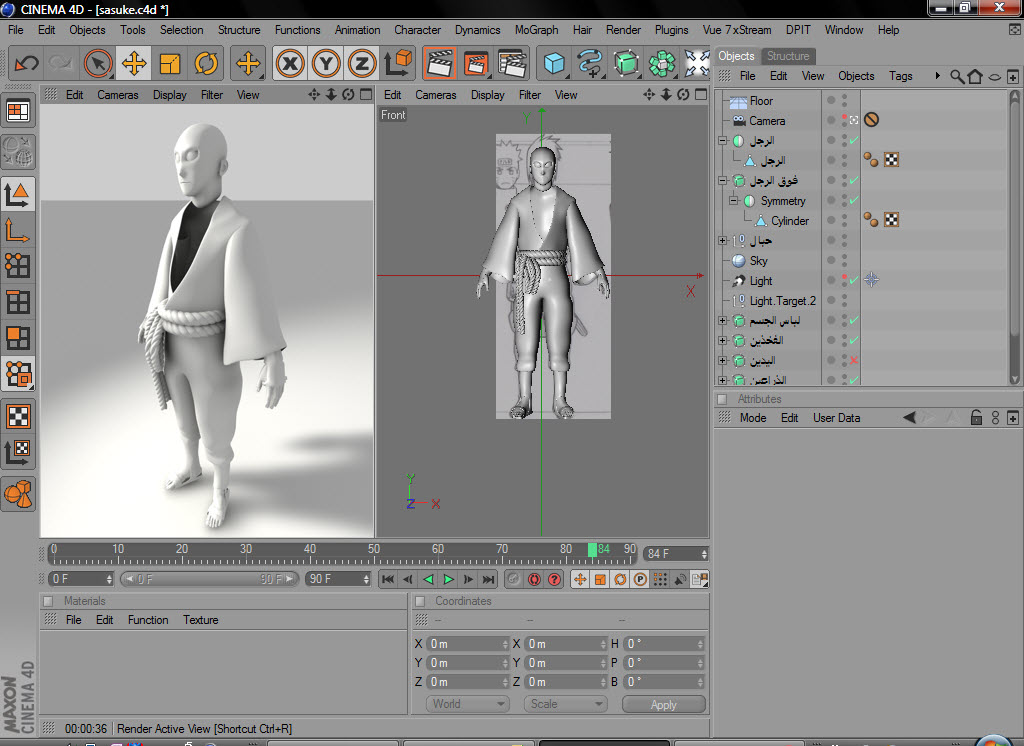
Task: Open the MoGraph menu
Action: (536, 30)
